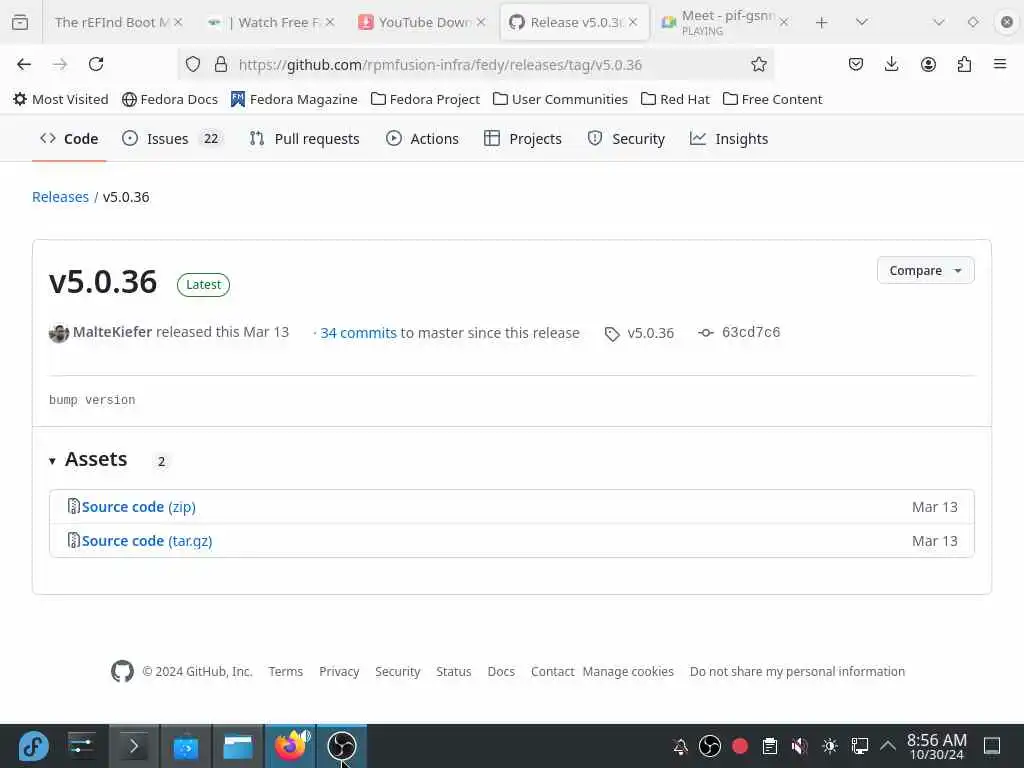Viewport: 1024px width, 768px height.
Task: Switch to the YouTube Download tab
Action: [x=424, y=22]
